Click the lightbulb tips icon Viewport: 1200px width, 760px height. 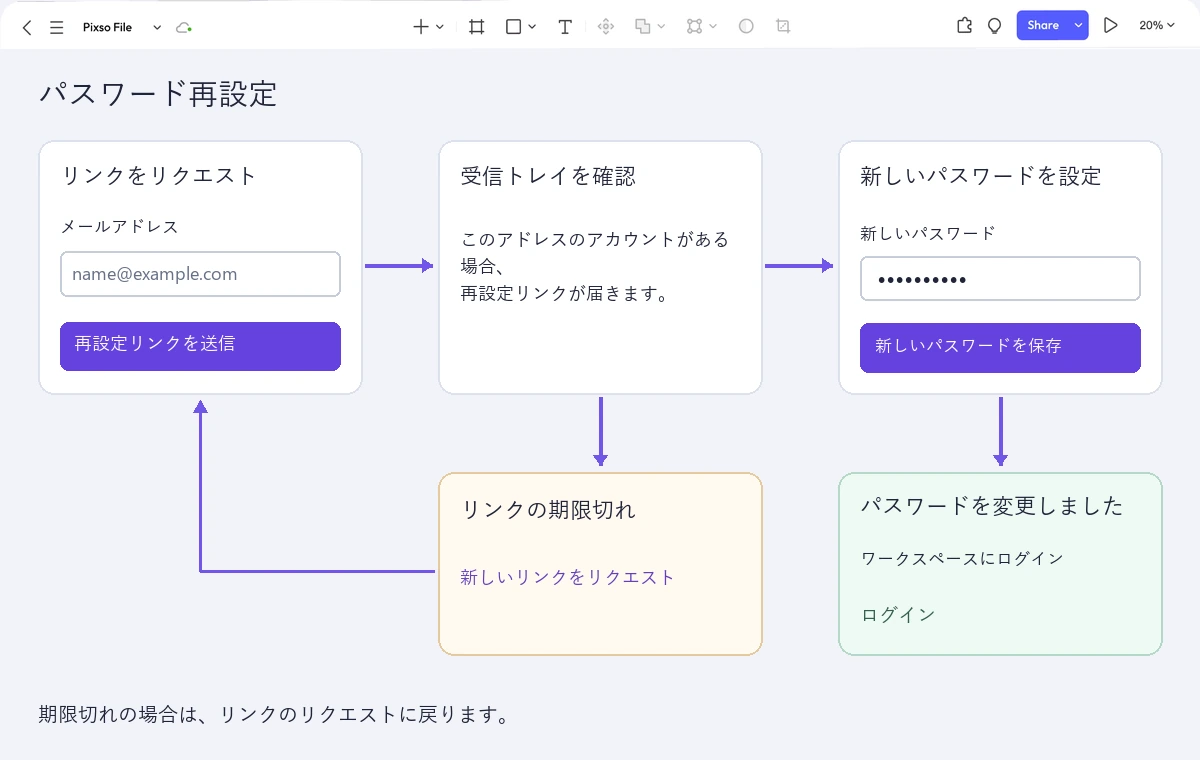[994, 26]
